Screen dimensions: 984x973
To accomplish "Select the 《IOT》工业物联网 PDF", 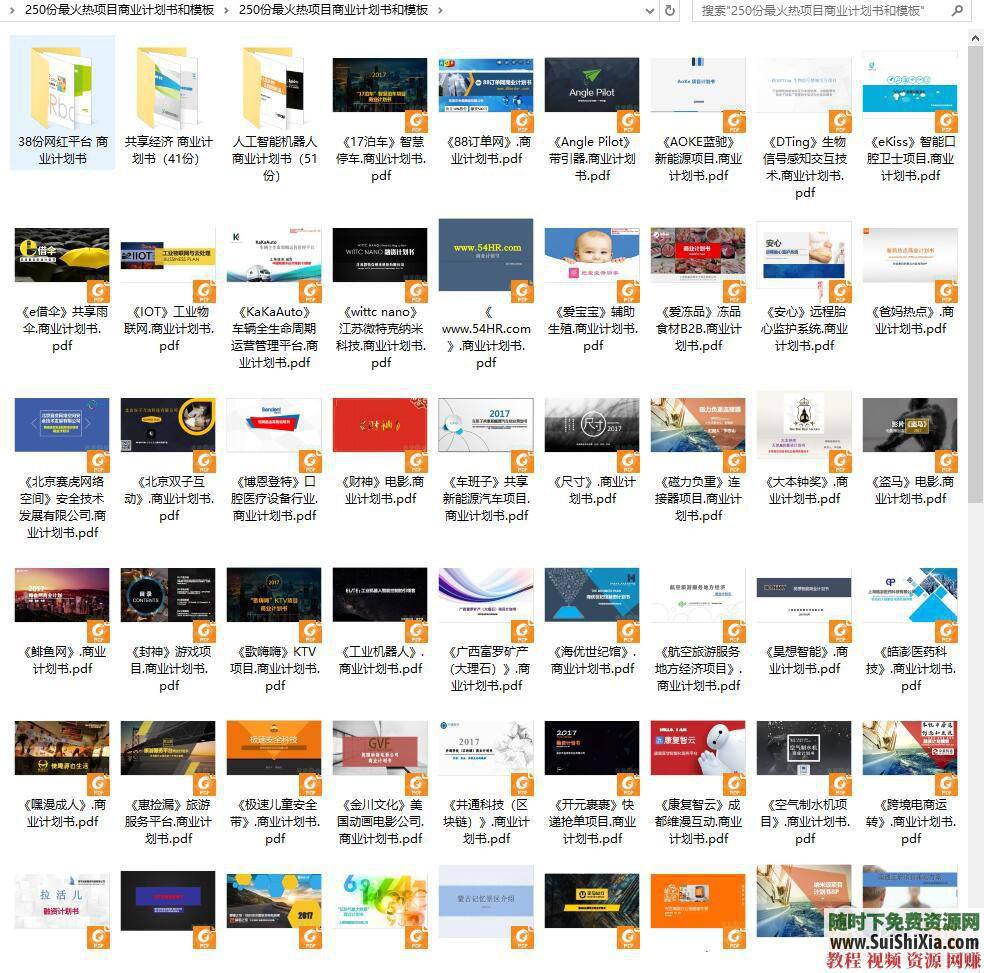I will tap(168, 290).
